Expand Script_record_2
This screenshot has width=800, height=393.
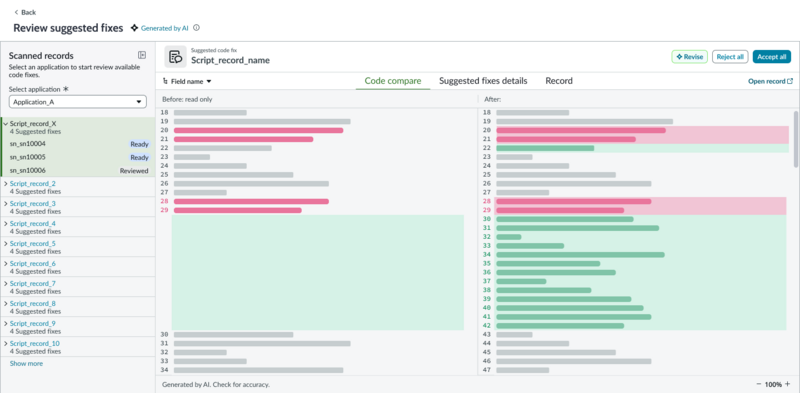(6, 183)
